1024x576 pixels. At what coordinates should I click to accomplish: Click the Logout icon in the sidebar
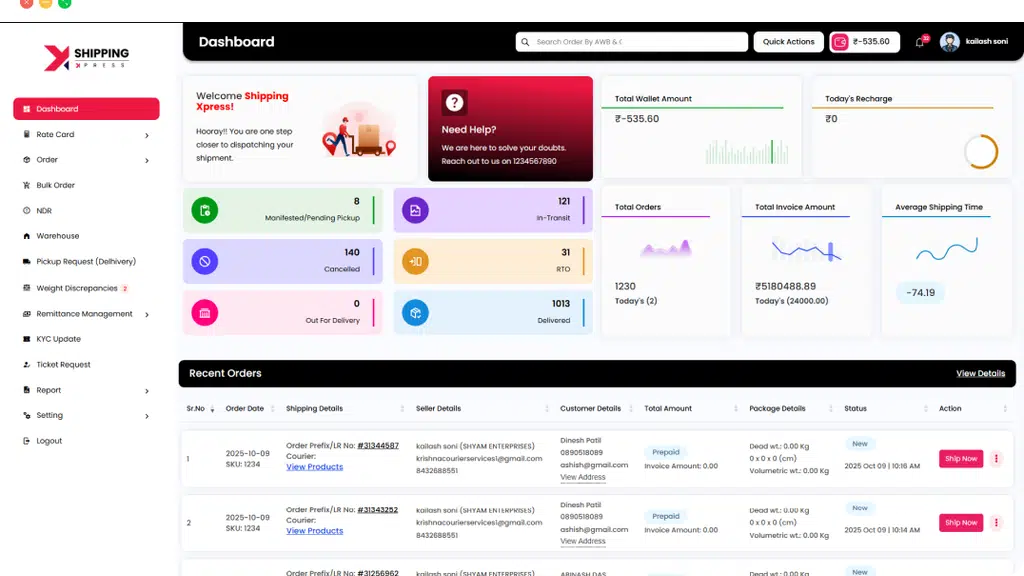(26, 441)
